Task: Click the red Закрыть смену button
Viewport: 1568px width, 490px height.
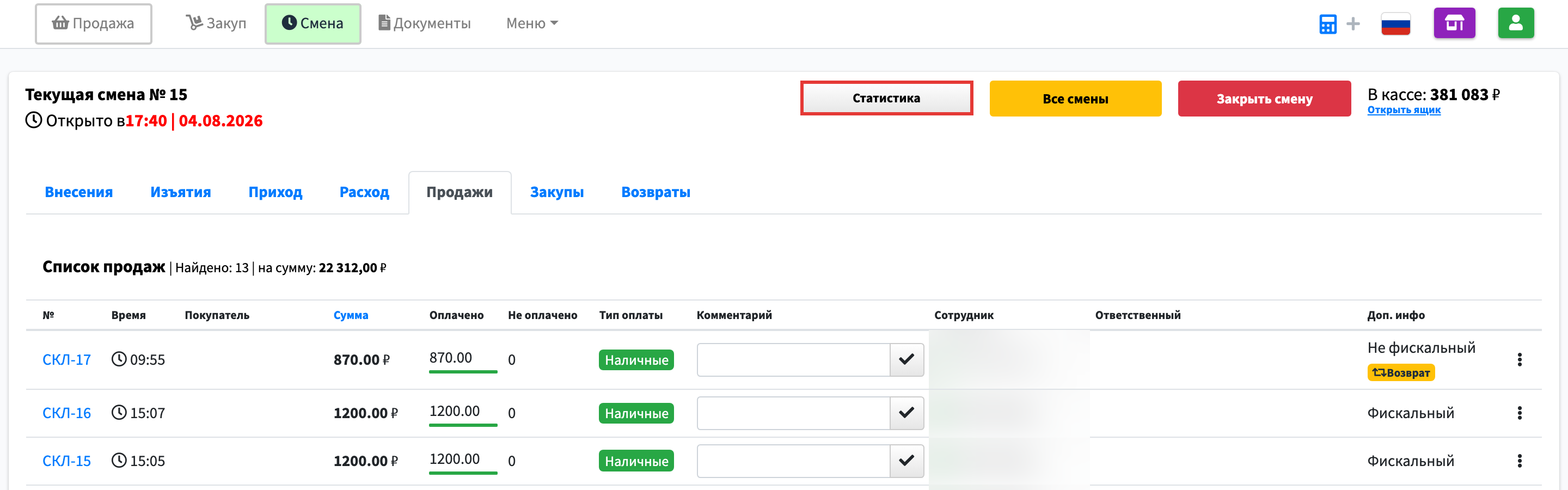Action: point(1264,99)
